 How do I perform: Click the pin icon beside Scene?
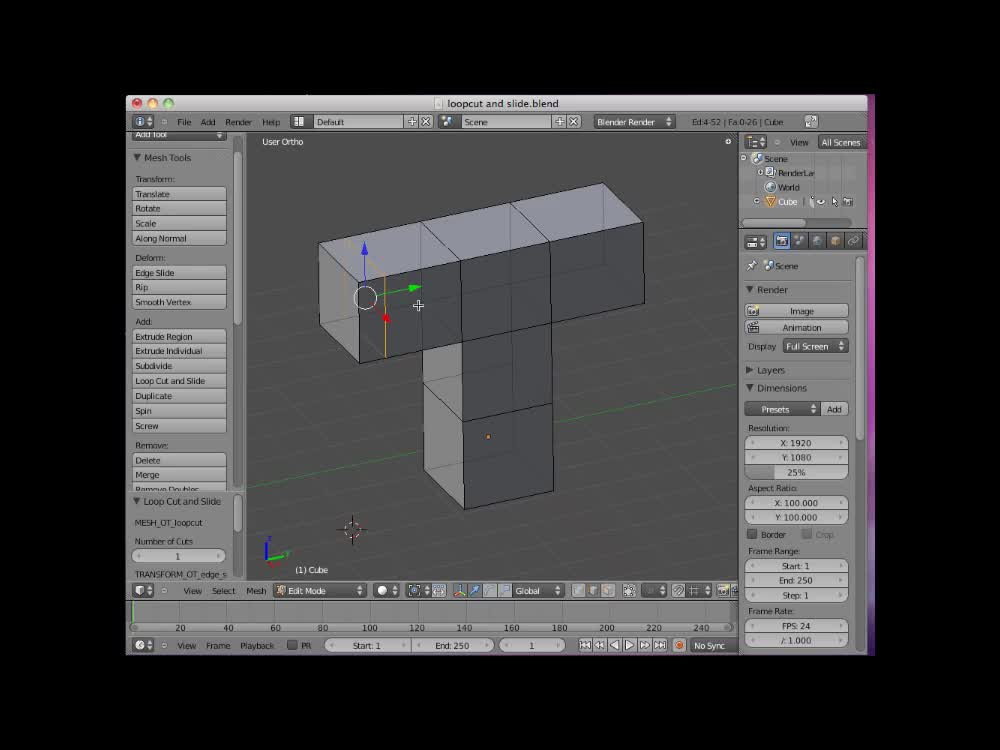[x=752, y=266]
